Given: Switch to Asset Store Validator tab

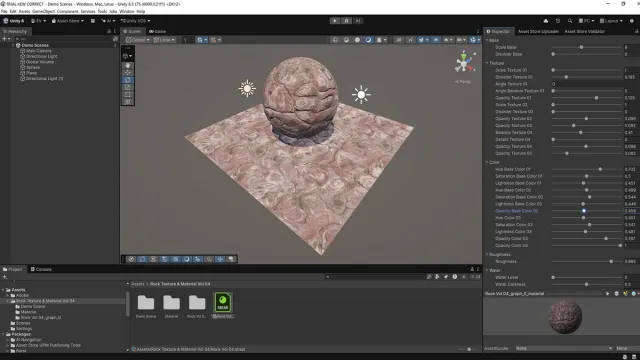Looking at the screenshot, I should pos(584,31).
